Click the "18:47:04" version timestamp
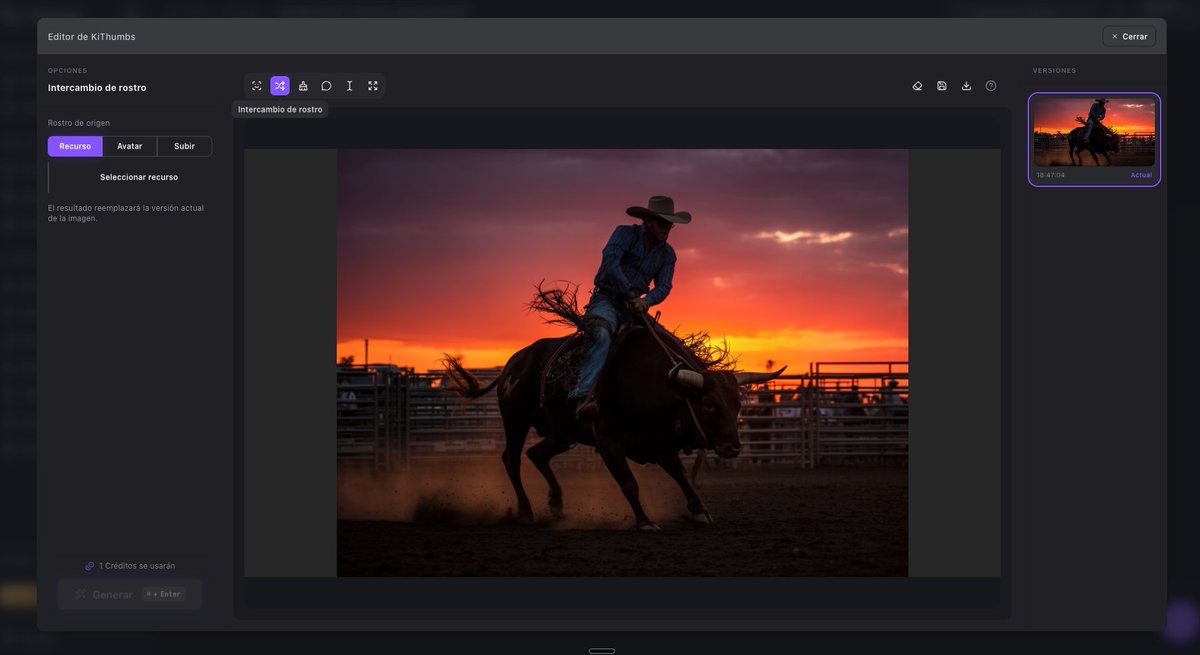Viewport: 1200px width, 655px height. [x=1051, y=175]
